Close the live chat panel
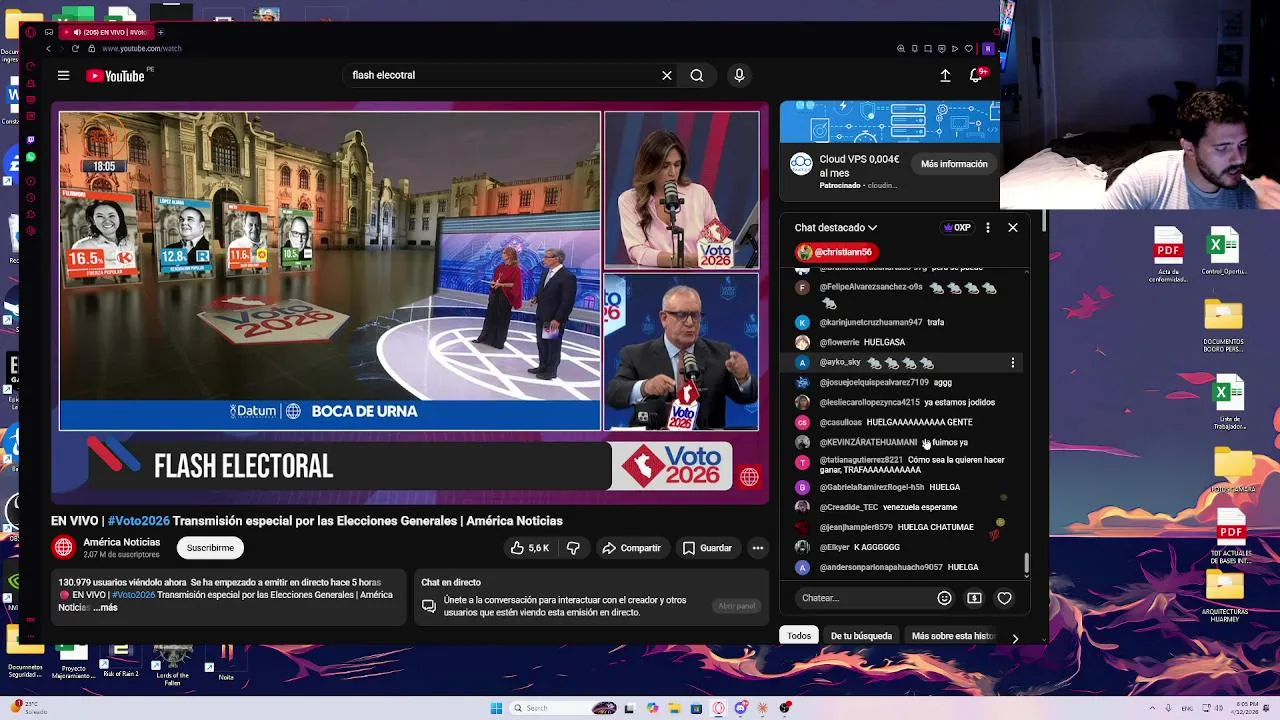The height and width of the screenshot is (720, 1280). coord(1013,228)
